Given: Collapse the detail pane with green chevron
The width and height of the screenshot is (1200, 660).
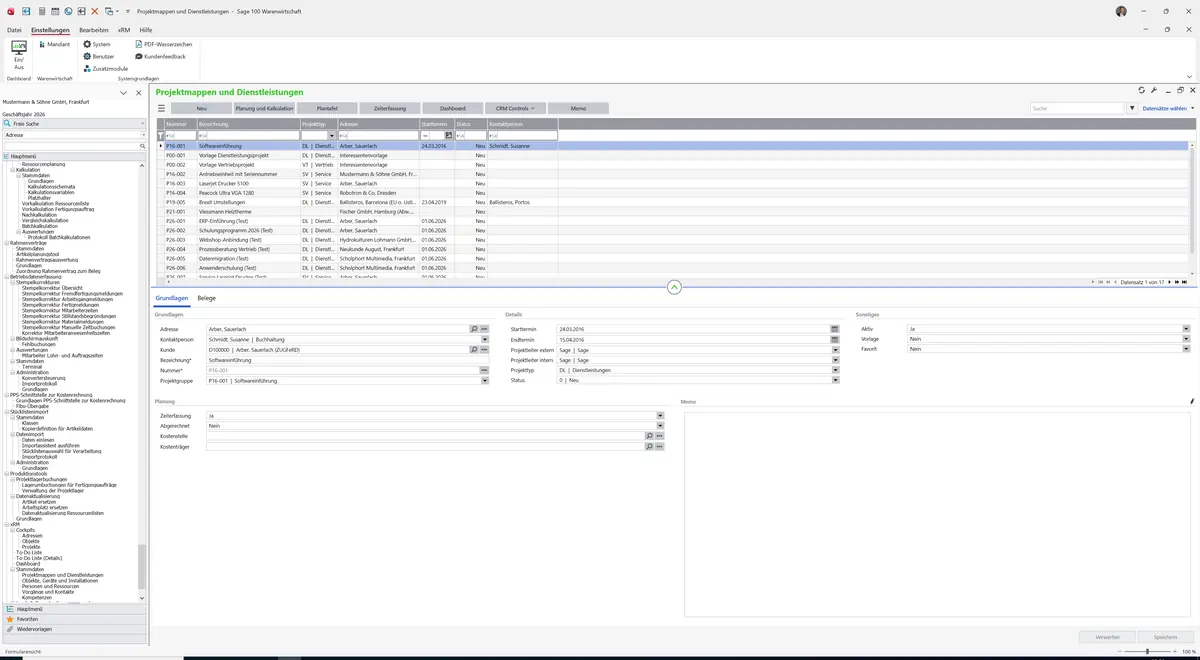Looking at the screenshot, I should click(674, 287).
